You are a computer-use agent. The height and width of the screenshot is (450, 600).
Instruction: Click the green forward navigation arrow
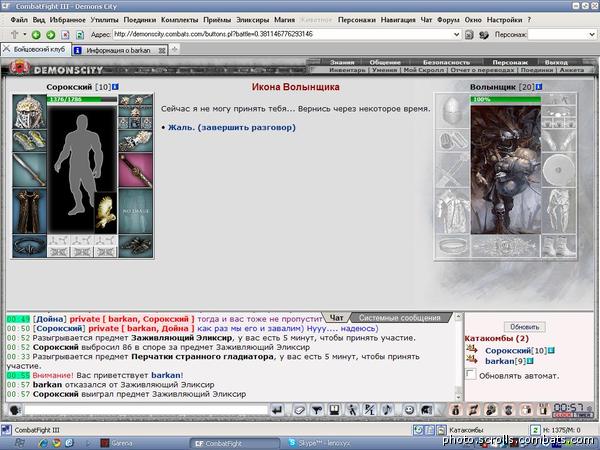point(51,35)
